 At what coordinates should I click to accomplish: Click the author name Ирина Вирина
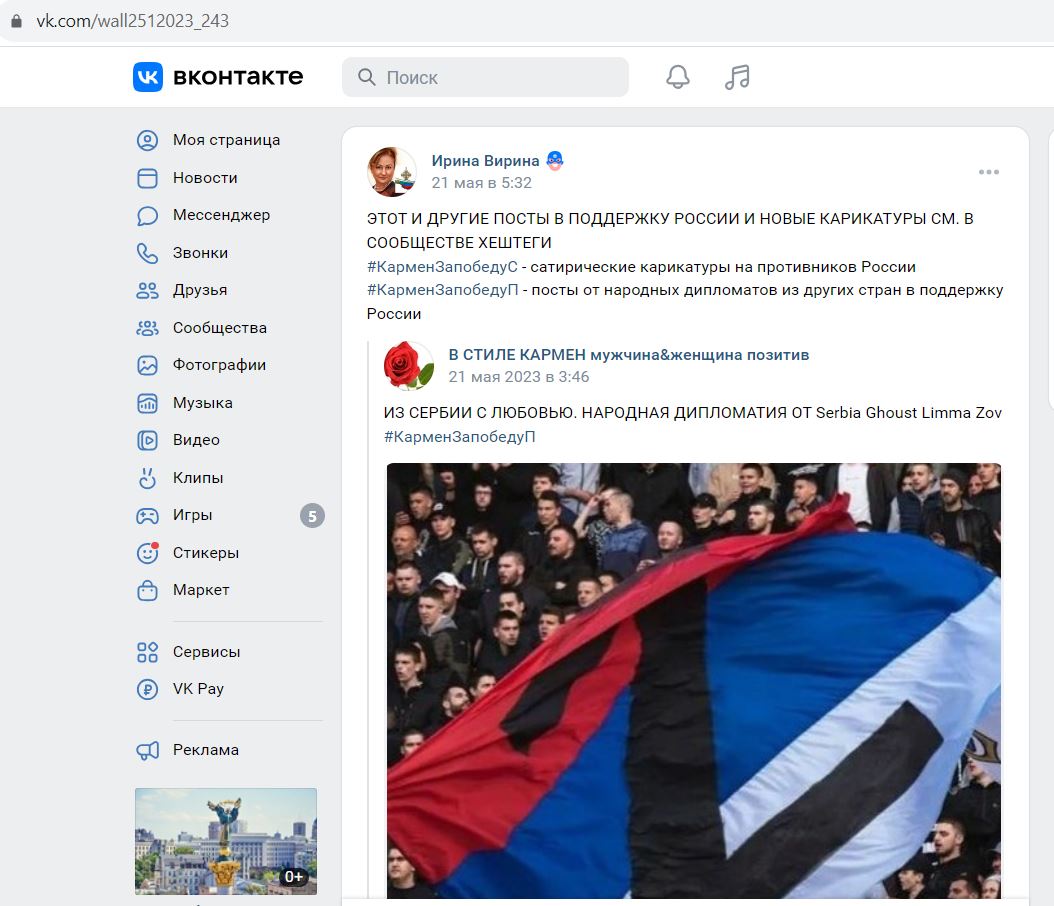tap(485, 161)
